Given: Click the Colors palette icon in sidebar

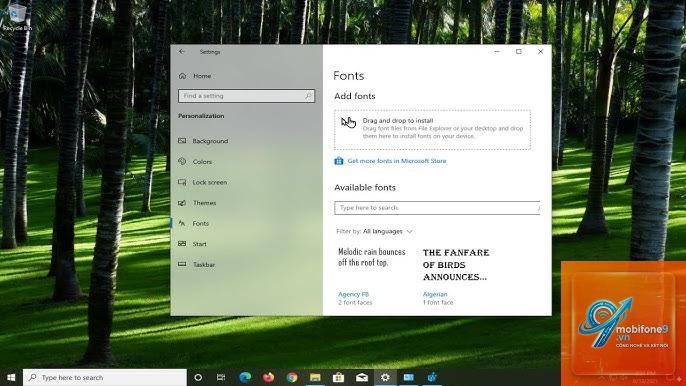Looking at the screenshot, I should pyautogui.click(x=182, y=161).
